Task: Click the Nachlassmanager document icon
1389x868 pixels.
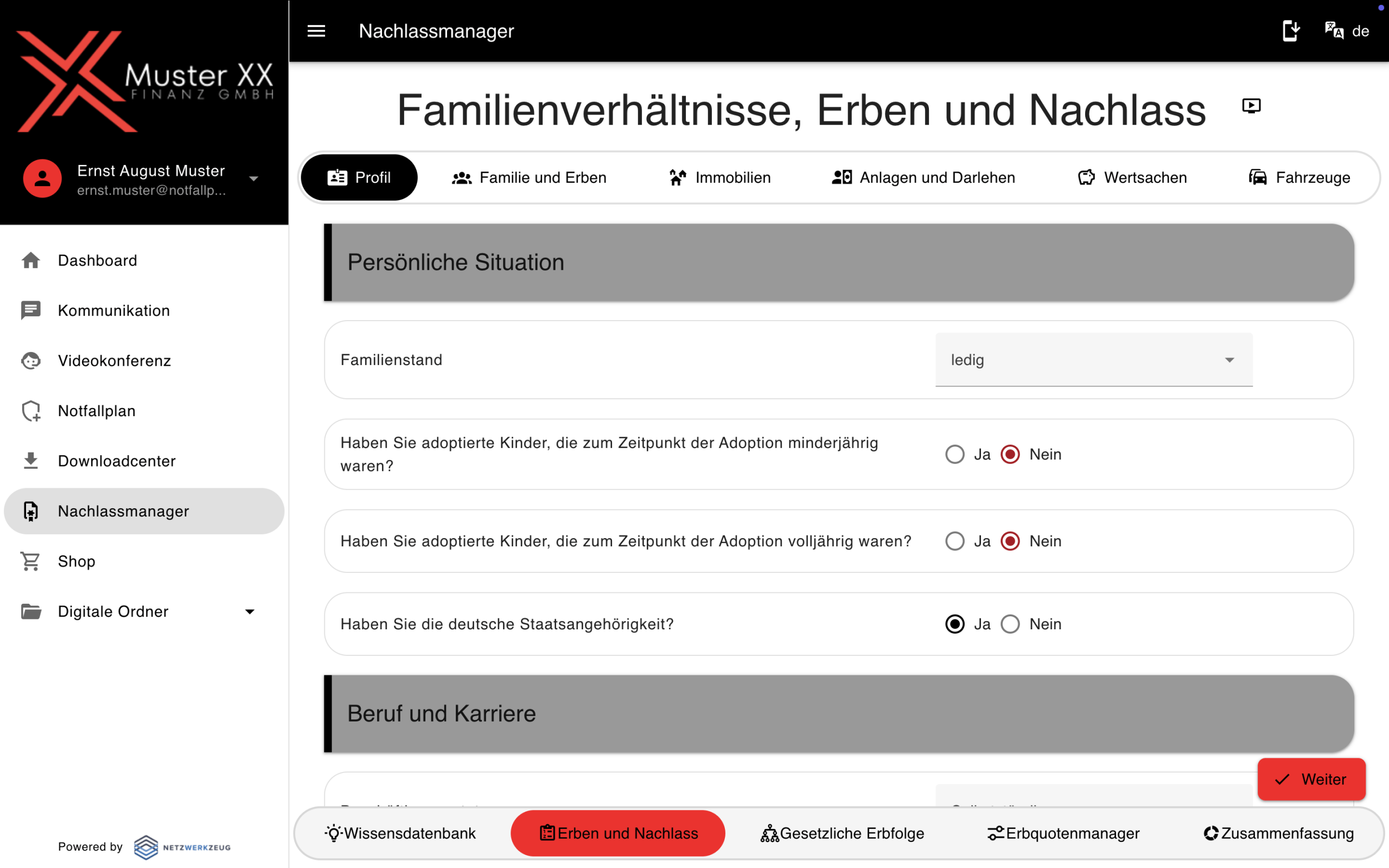Action: [31, 511]
